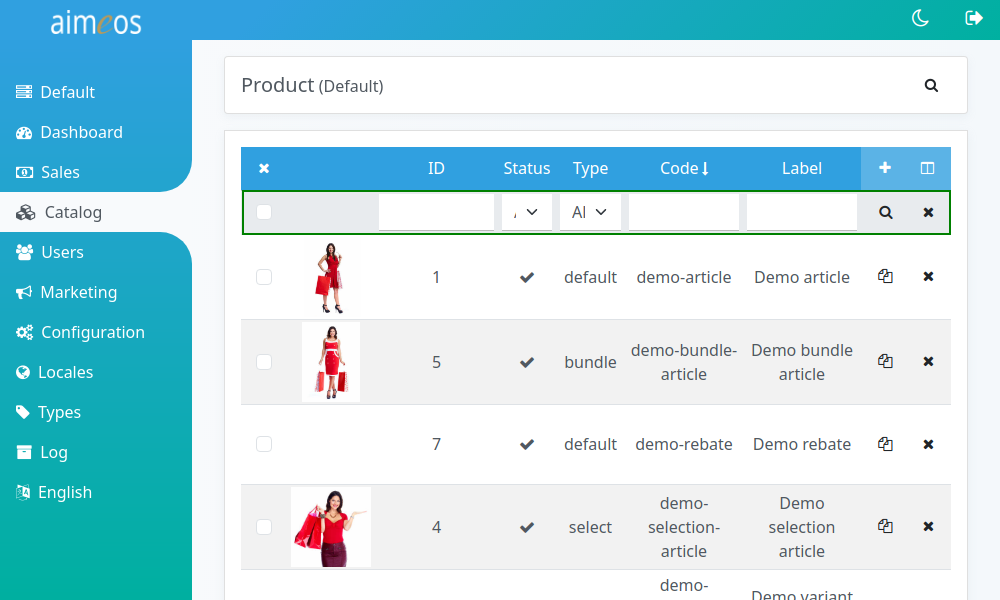Click the Demo rebate label cell
Viewport: 1000px width, 600px height.
point(802,444)
